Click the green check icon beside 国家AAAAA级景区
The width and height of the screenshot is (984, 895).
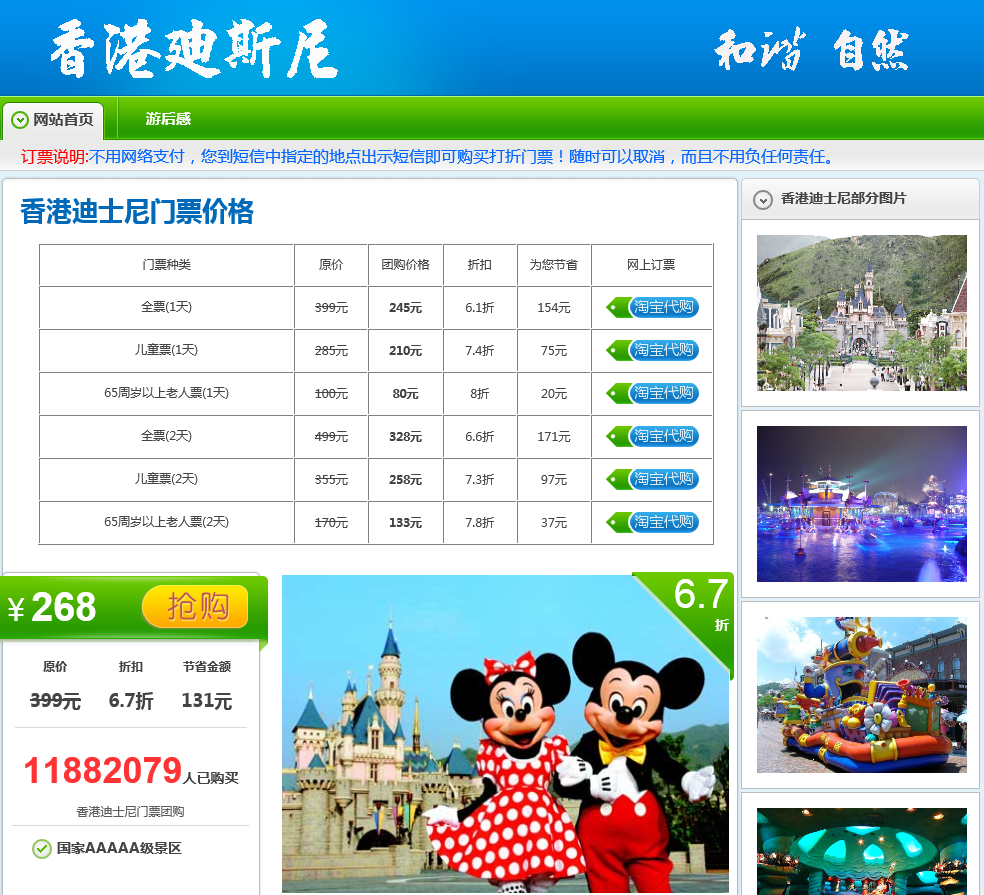[x=41, y=849]
